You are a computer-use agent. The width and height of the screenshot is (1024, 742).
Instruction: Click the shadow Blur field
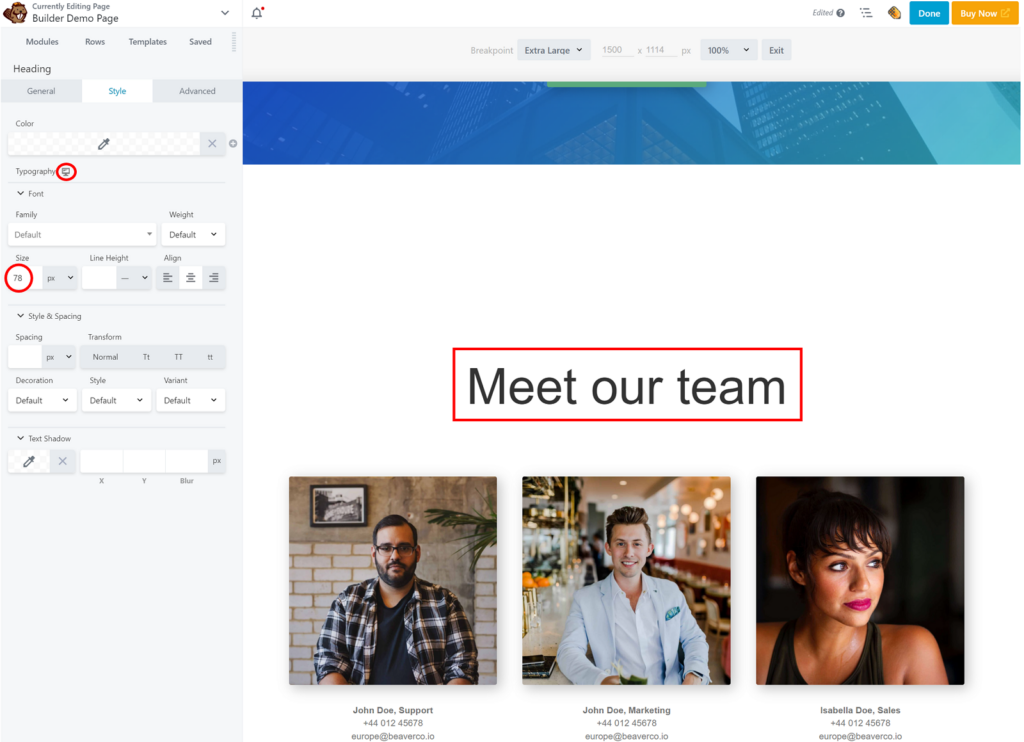pyautogui.click(x=187, y=461)
